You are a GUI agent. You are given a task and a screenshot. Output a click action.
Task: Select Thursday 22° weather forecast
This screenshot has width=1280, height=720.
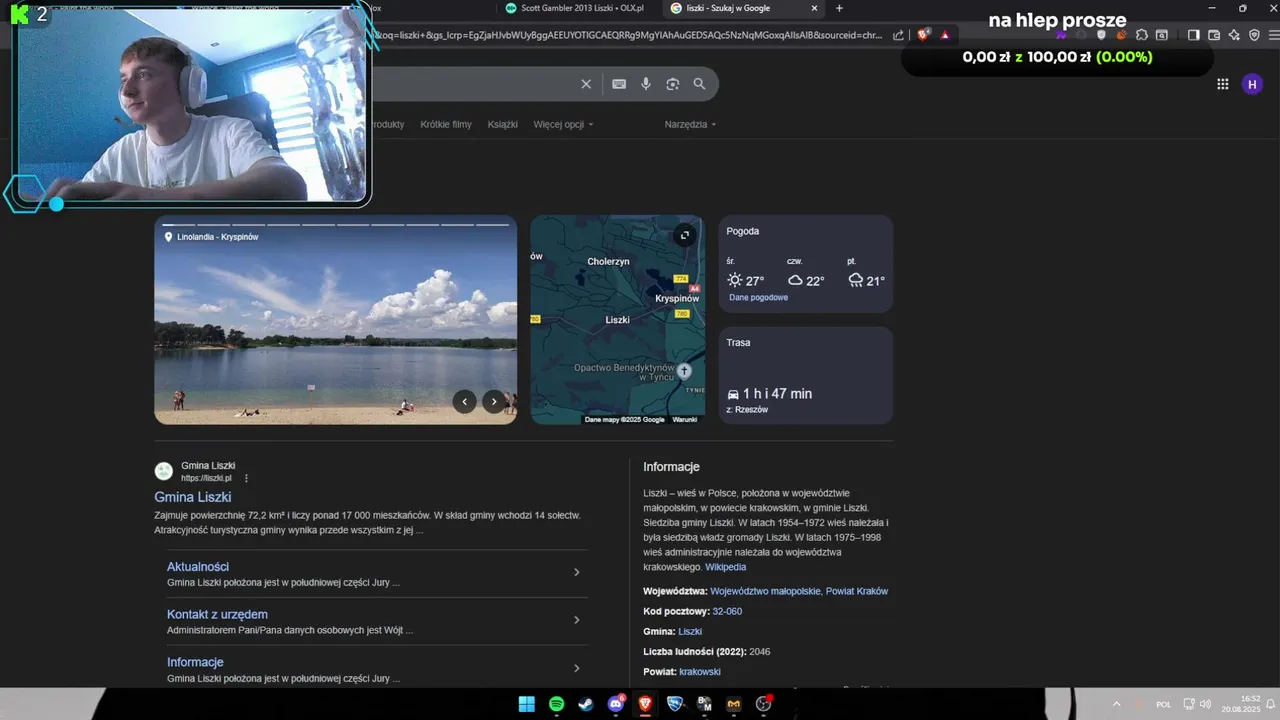806,273
